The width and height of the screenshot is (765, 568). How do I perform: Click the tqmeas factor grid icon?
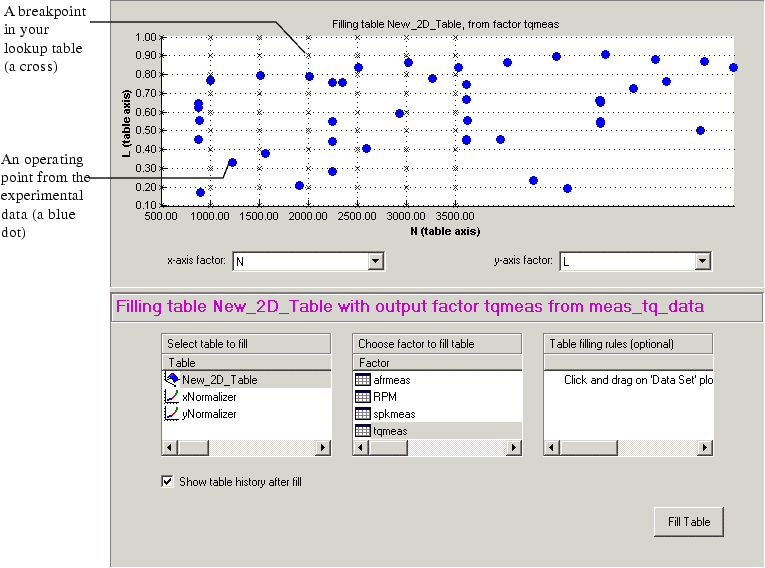point(362,431)
